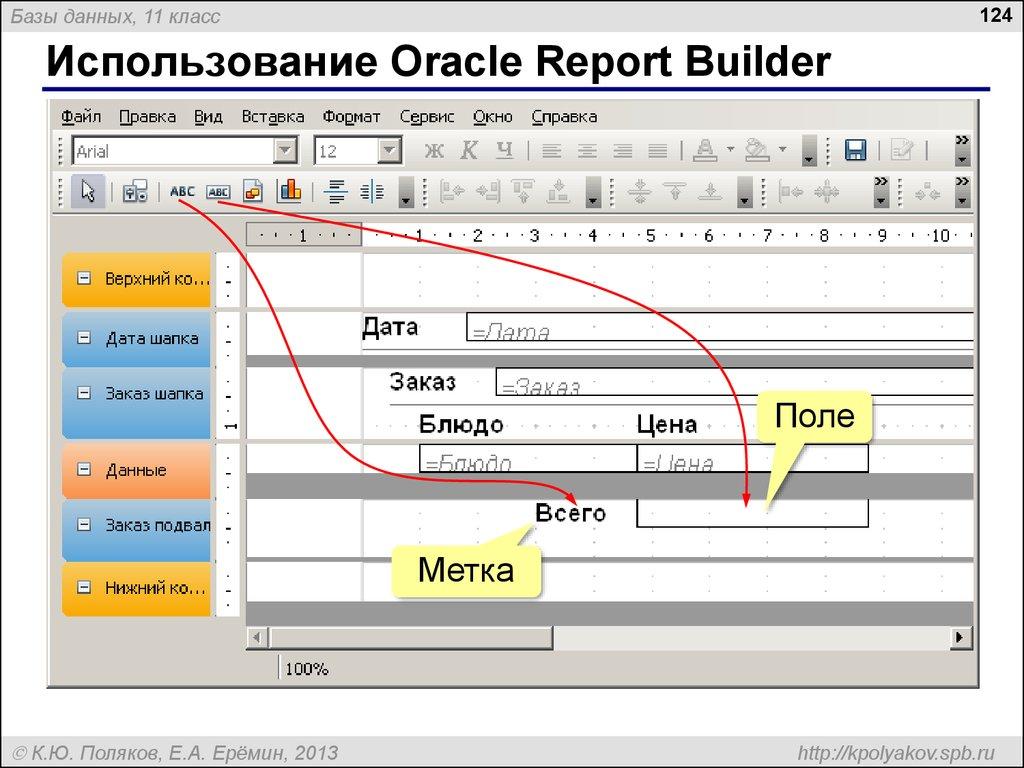
Task: Collapse the Данные section
Action: point(84,470)
